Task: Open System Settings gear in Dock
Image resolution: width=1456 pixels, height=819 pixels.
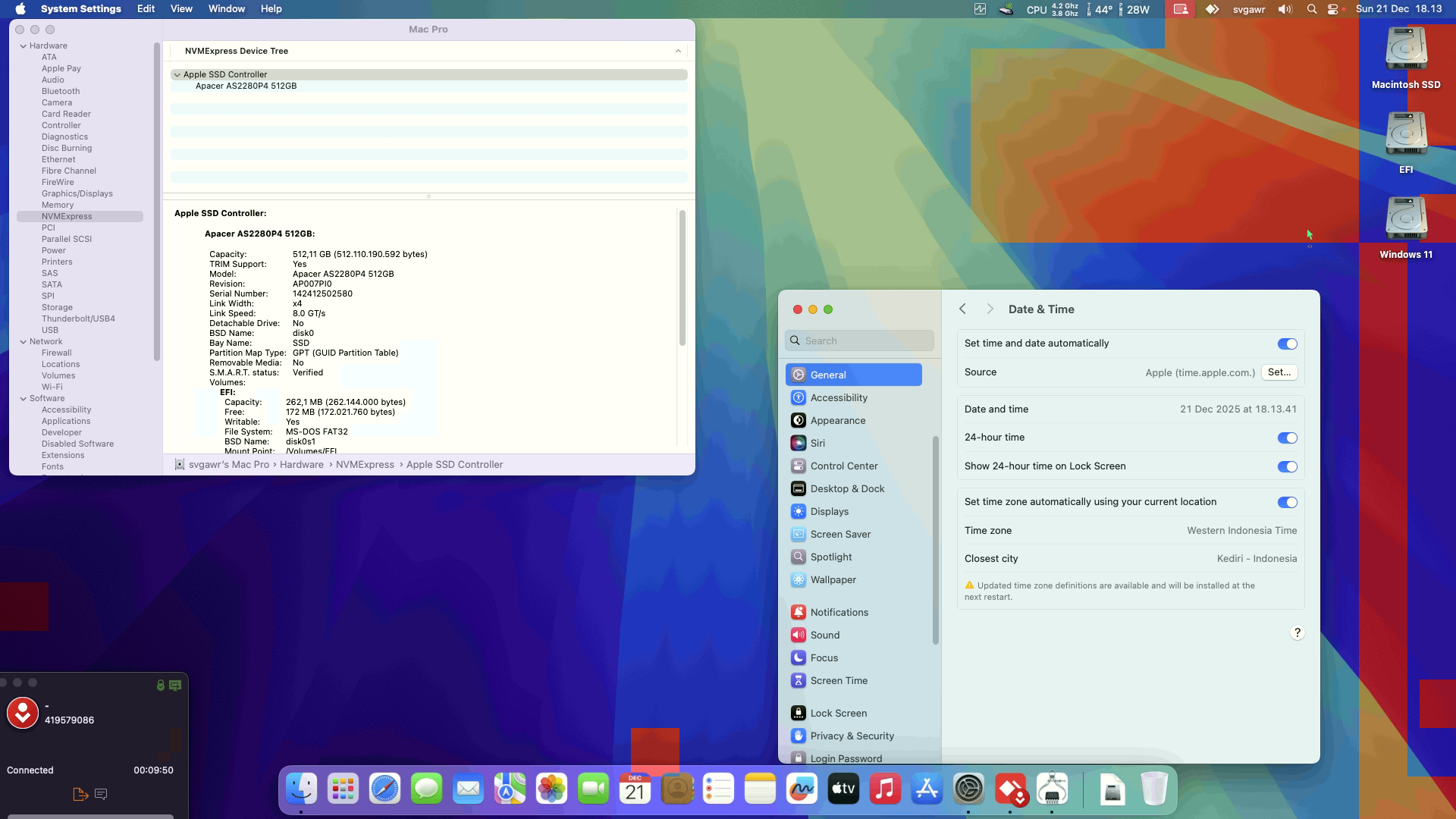Action: [968, 789]
